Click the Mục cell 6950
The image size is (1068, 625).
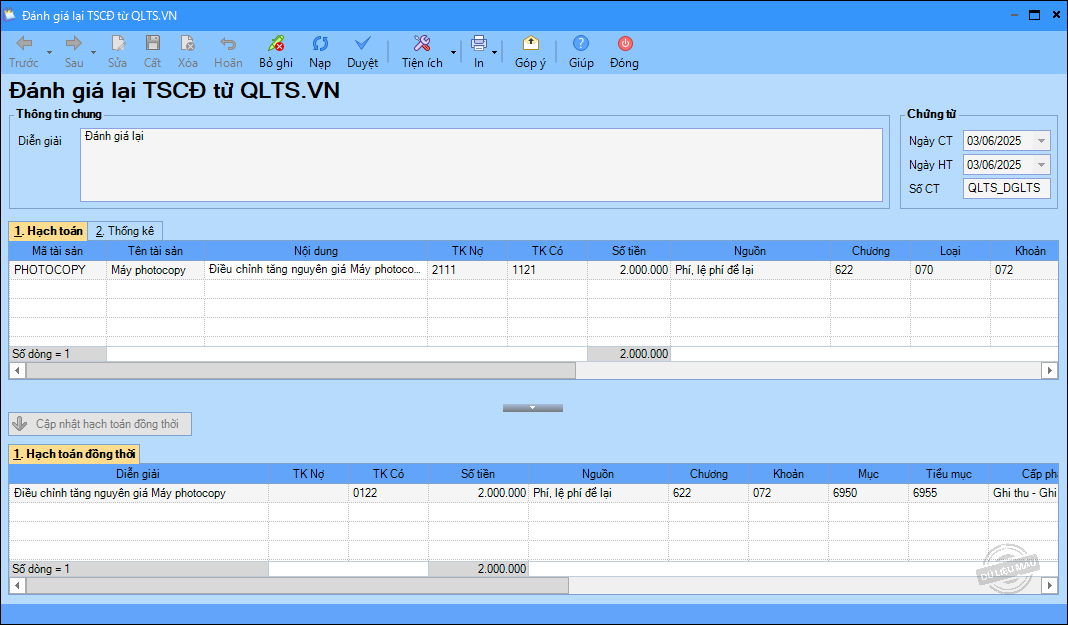[868, 493]
